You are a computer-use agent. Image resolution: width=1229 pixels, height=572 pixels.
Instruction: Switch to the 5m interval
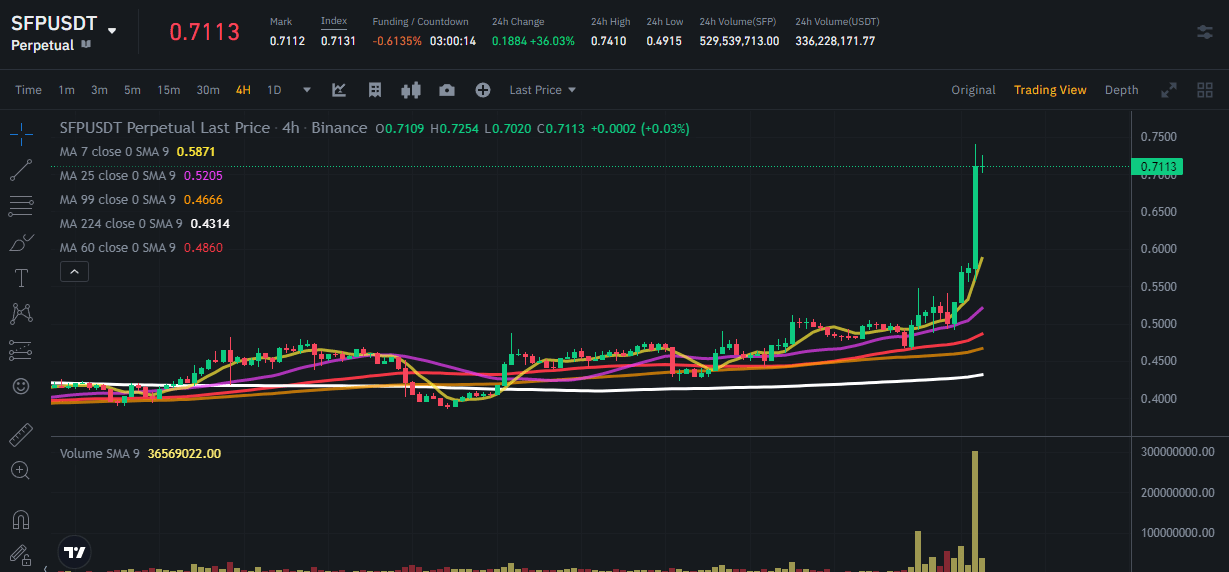click(132, 90)
